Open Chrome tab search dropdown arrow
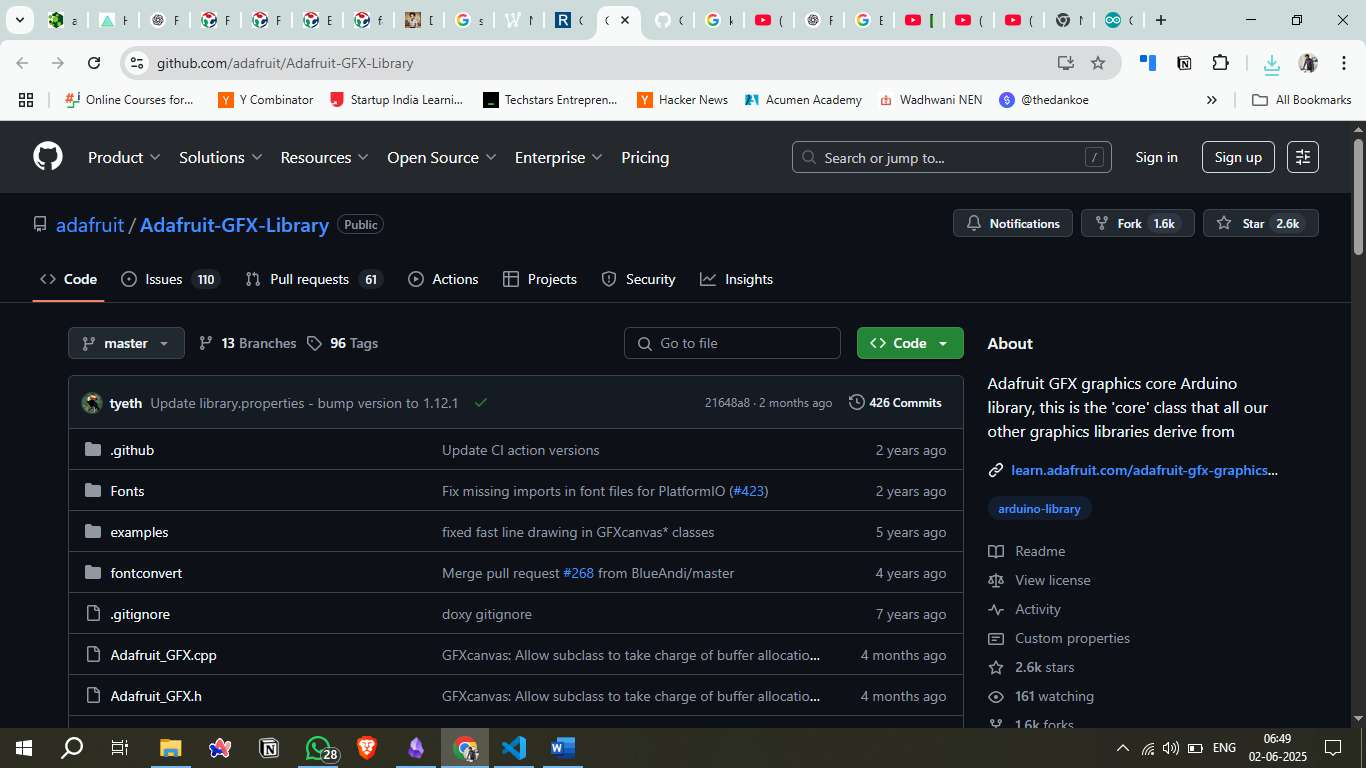 (19, 20)
